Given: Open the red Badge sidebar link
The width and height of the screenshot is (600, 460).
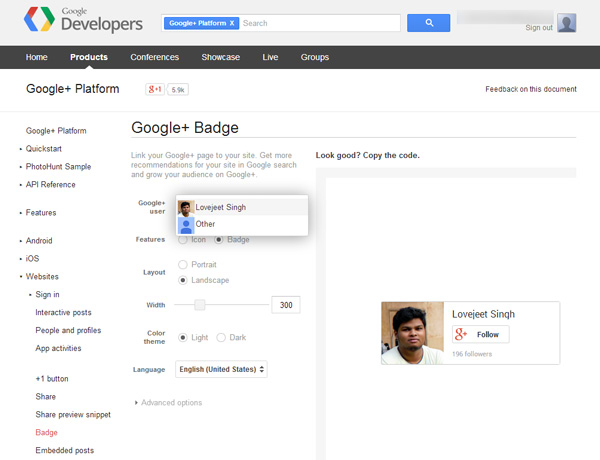Looking at the screenshot, I should pos(46,432).
